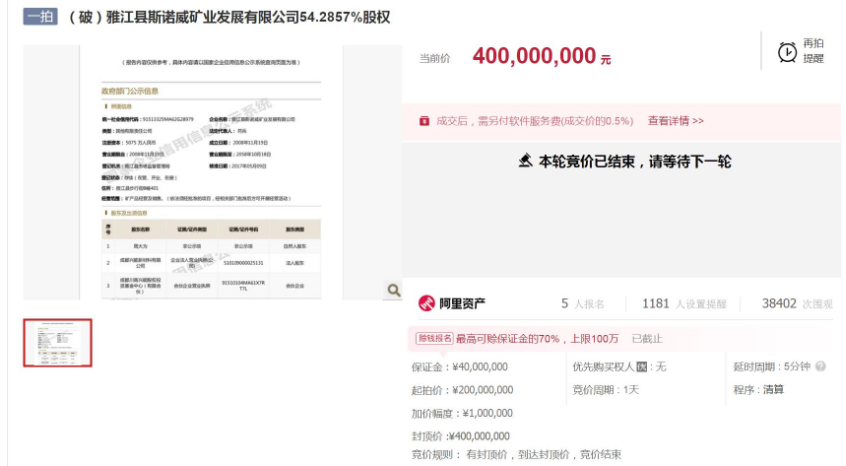Click 最高可赔保证金的70%，上限100万 text

click(x=537, y=339)
